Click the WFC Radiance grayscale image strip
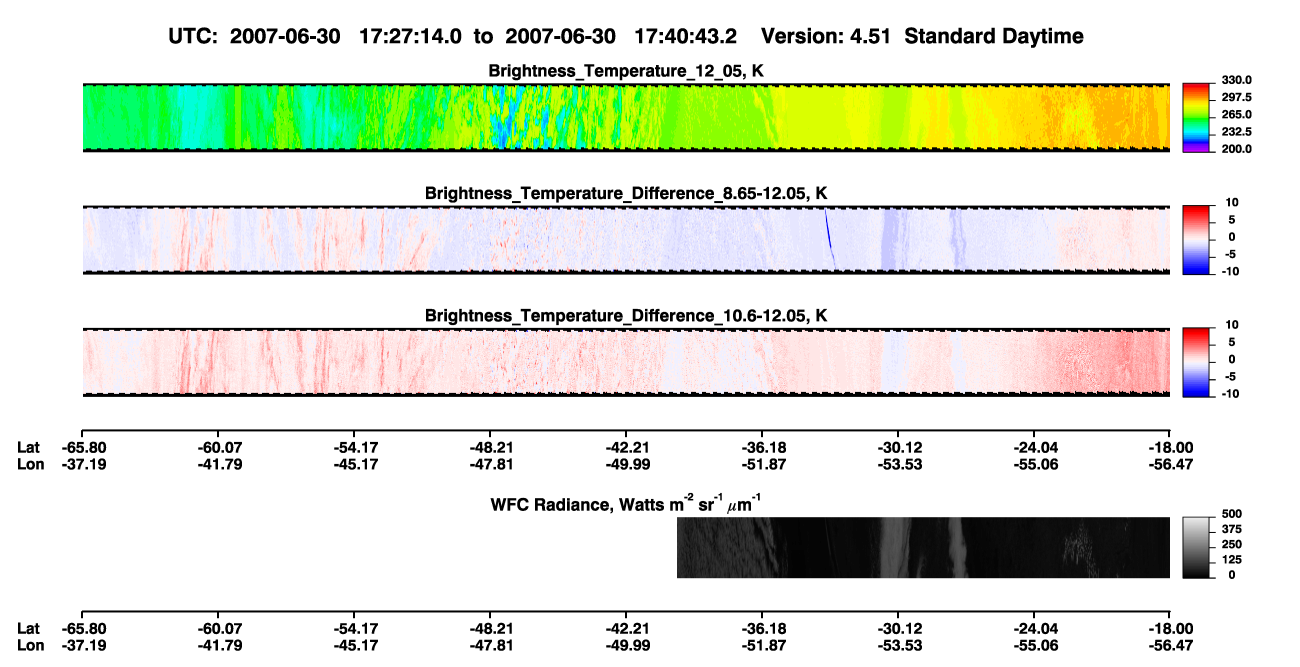This screenshot has width=1300, height=667. point(923,547)
